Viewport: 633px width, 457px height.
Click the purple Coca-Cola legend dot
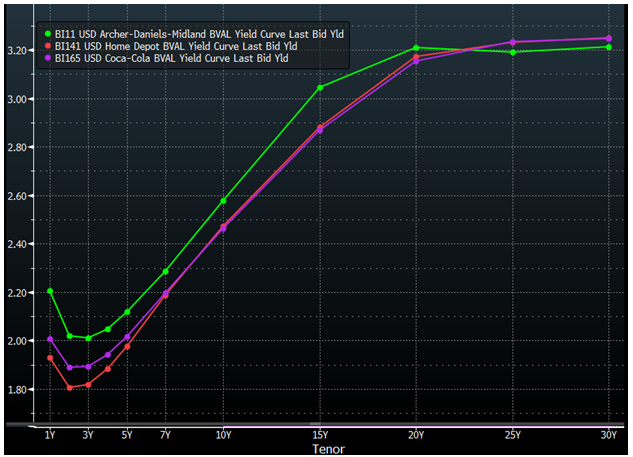coord(46,58)
